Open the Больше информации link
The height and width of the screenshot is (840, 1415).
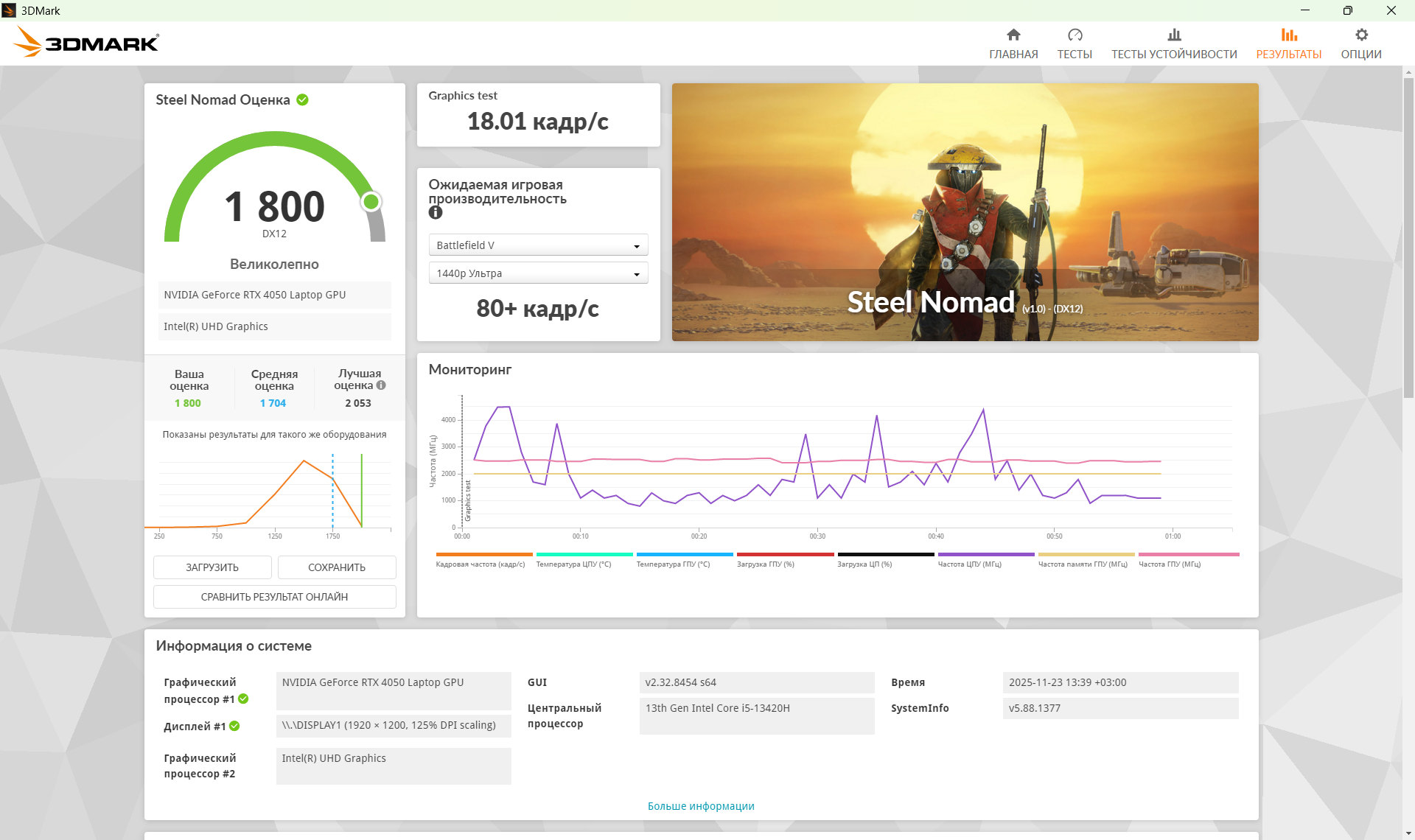701,806
